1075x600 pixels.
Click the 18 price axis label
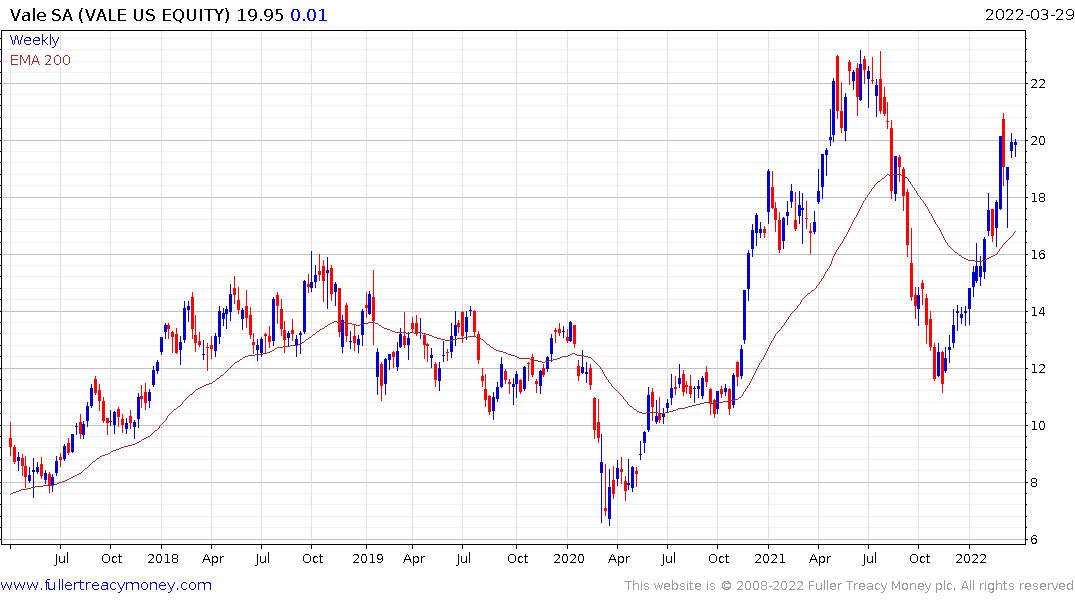tap(1038, 197)
